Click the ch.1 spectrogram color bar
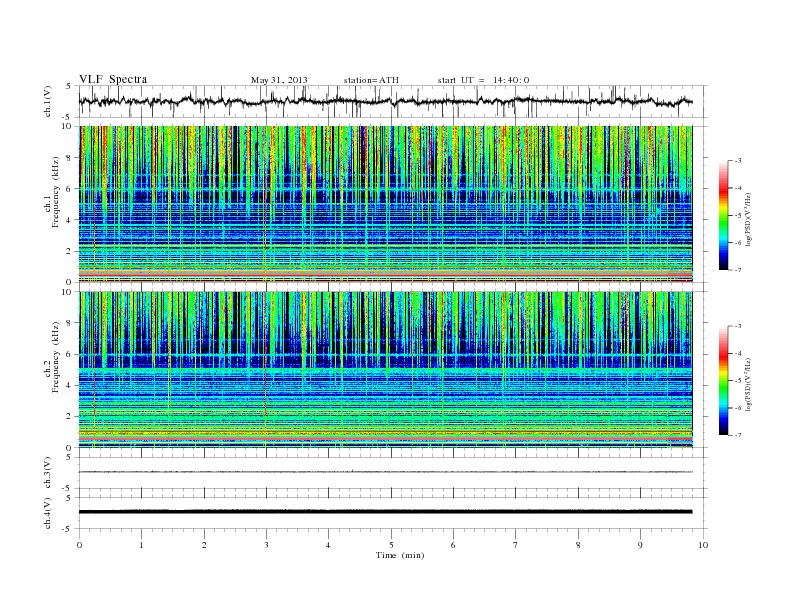Image resolution: width=792 pixels, height=612 pixels. (723, 215)
